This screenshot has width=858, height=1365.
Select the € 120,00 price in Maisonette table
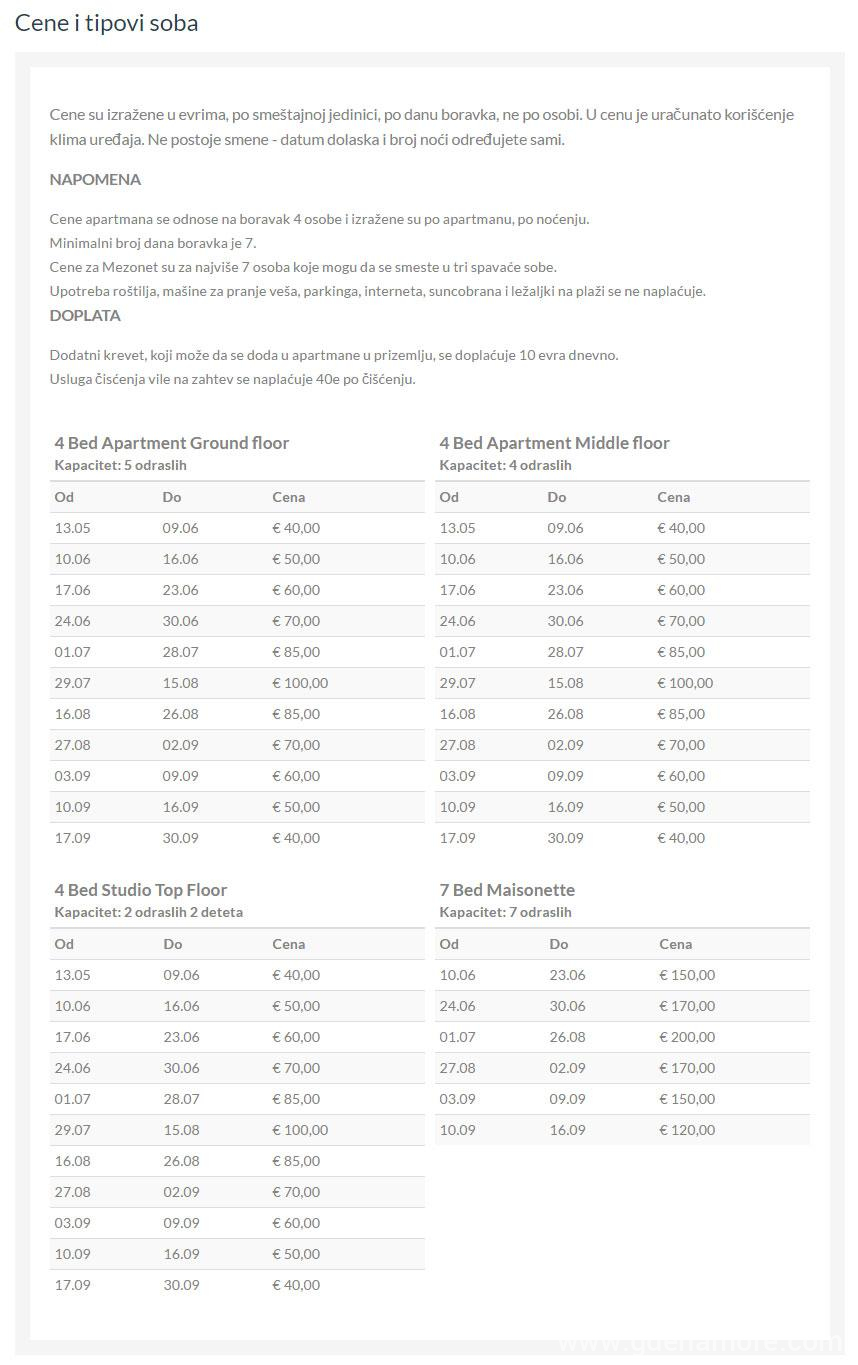687,1130
